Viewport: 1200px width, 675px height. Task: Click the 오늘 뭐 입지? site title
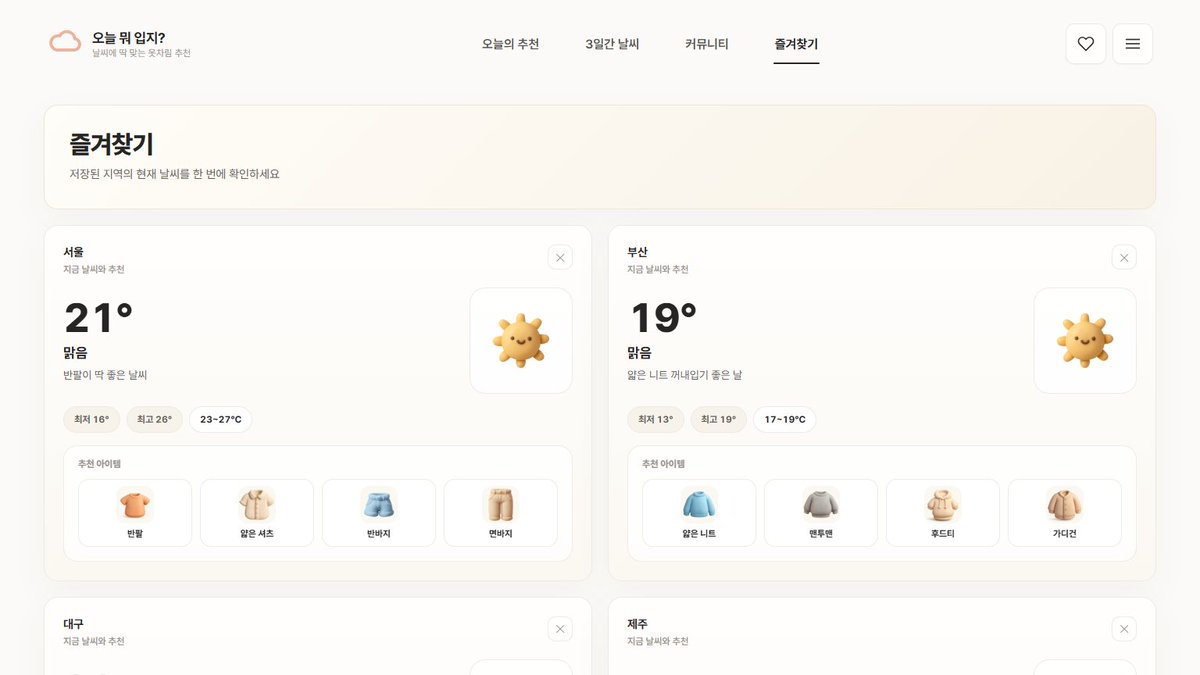coord(128,37)
